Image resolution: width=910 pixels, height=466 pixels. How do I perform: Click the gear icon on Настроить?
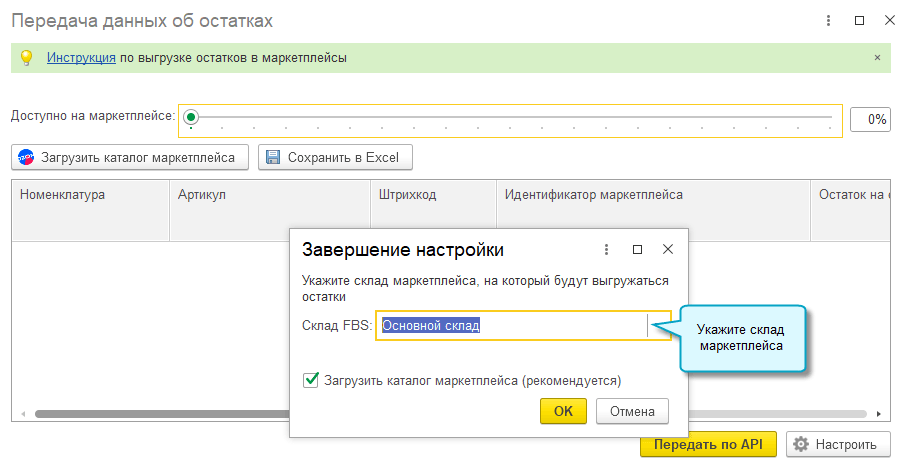click(801, 445)
